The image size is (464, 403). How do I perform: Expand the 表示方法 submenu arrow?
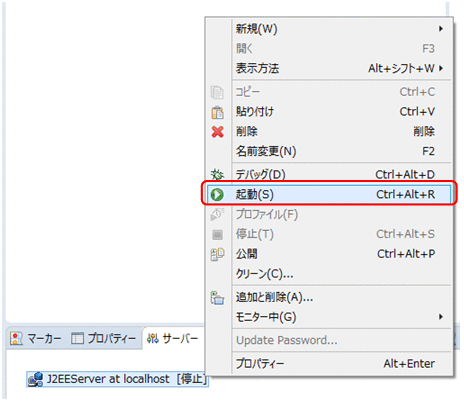(x=441, y=68)
